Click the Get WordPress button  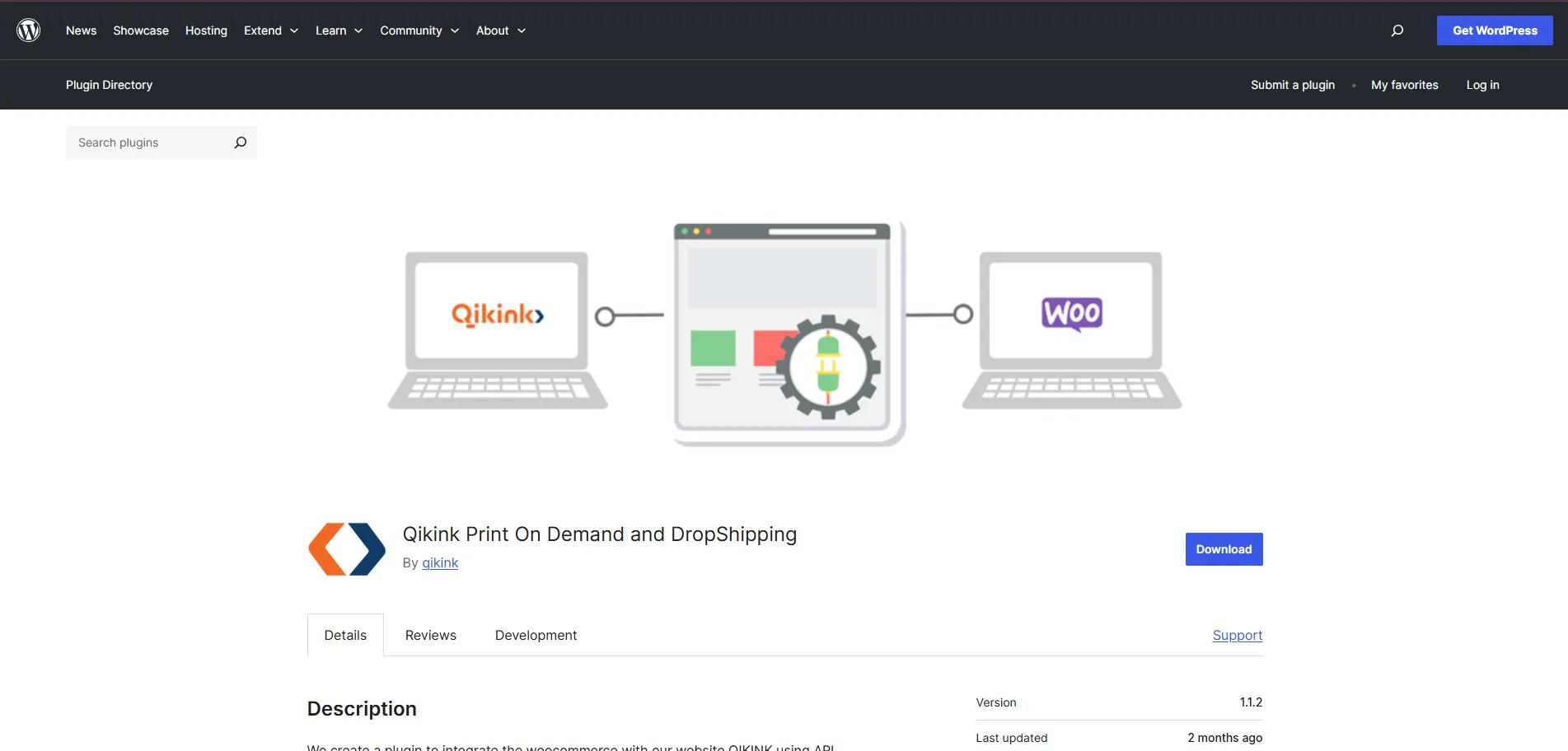click(1495, 30)
